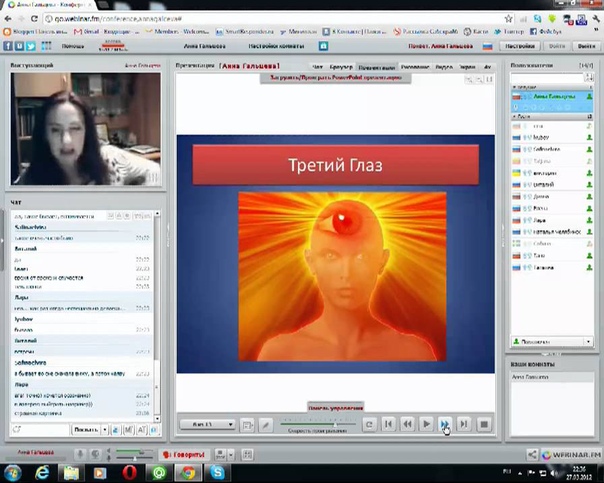
Task: Click the lock icon beside room settings
Action: pyautogui.click(x=323, y=46)
